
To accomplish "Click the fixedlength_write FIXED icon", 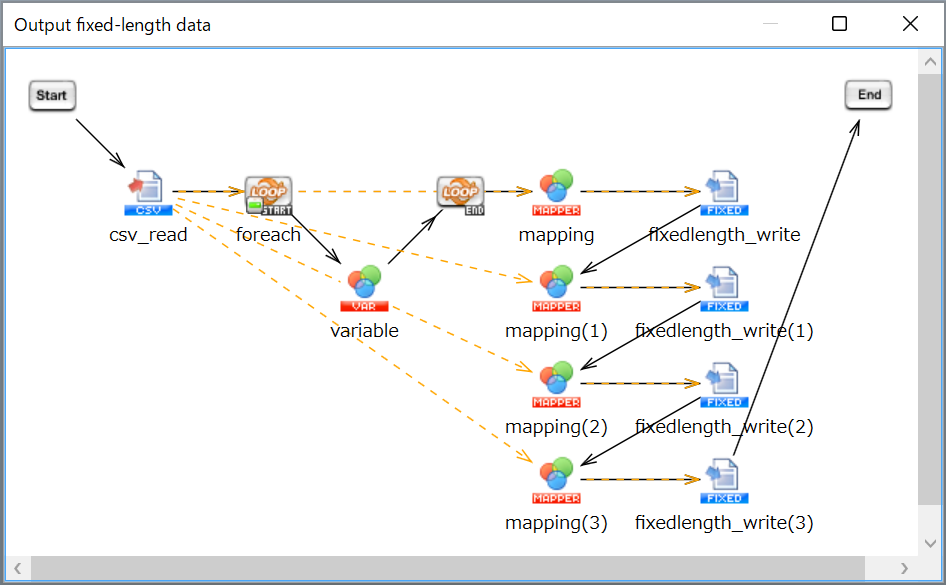I will click(724, 193).
